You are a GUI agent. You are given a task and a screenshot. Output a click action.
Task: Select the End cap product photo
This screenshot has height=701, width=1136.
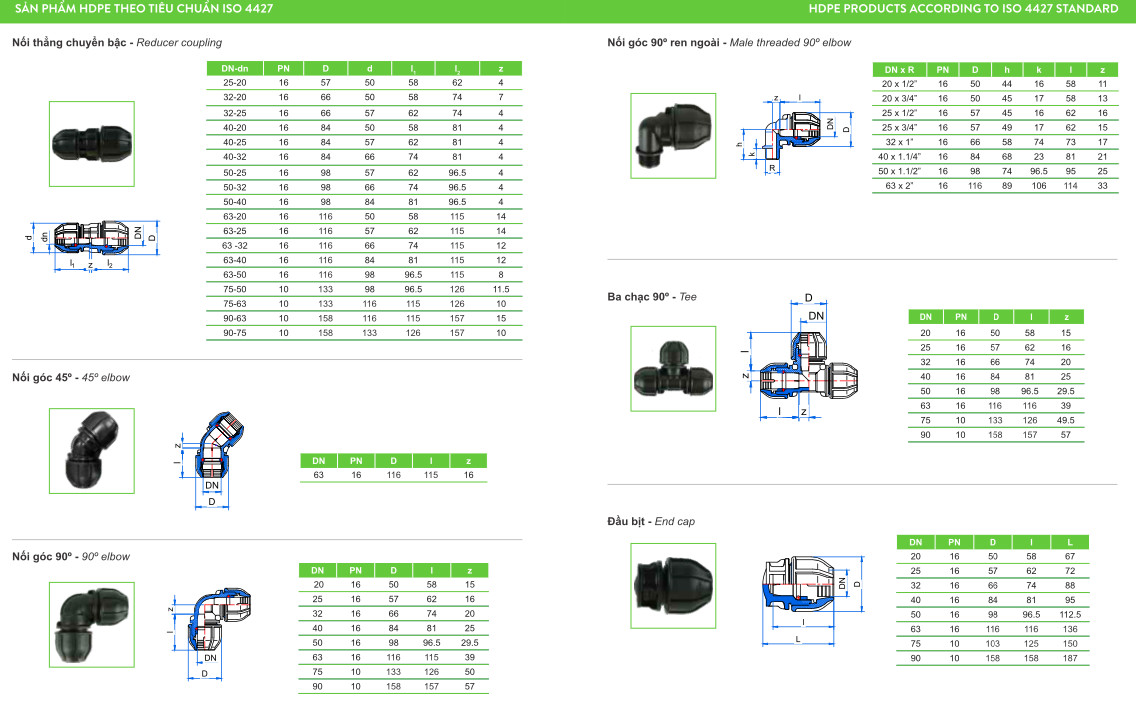coord(673,584)
